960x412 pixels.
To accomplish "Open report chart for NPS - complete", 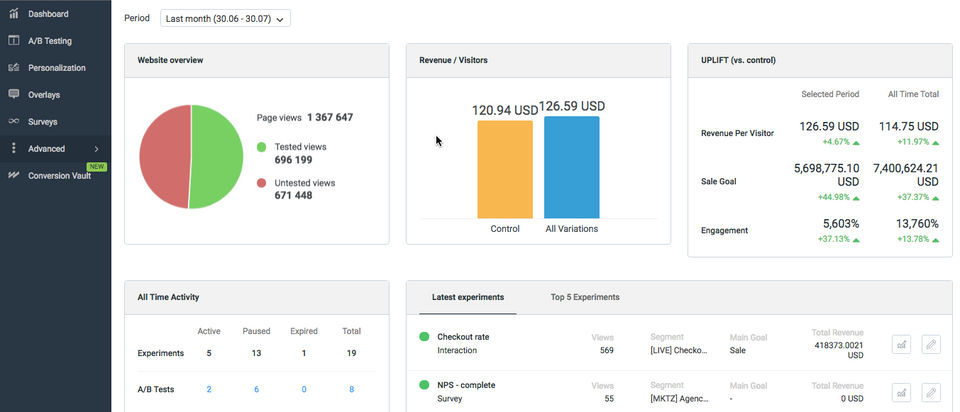I will (902, 392).
